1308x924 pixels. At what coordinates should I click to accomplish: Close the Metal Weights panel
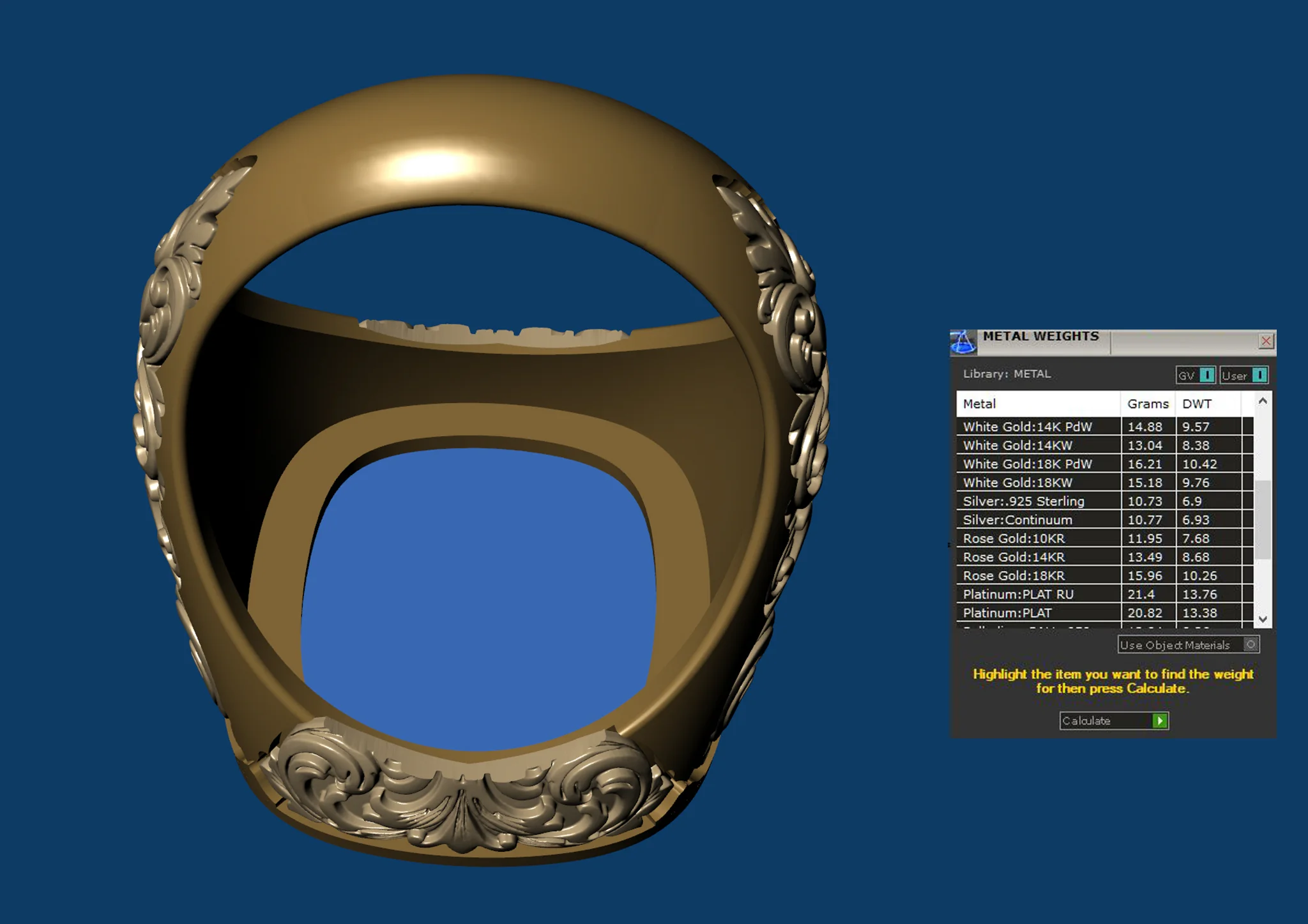pyautogui.click(x=1266, y=341)
